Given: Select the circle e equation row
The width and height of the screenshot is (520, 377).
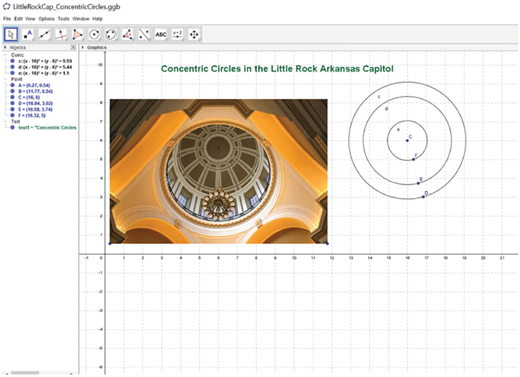Looking at the screenshot, I should [44, 73].
